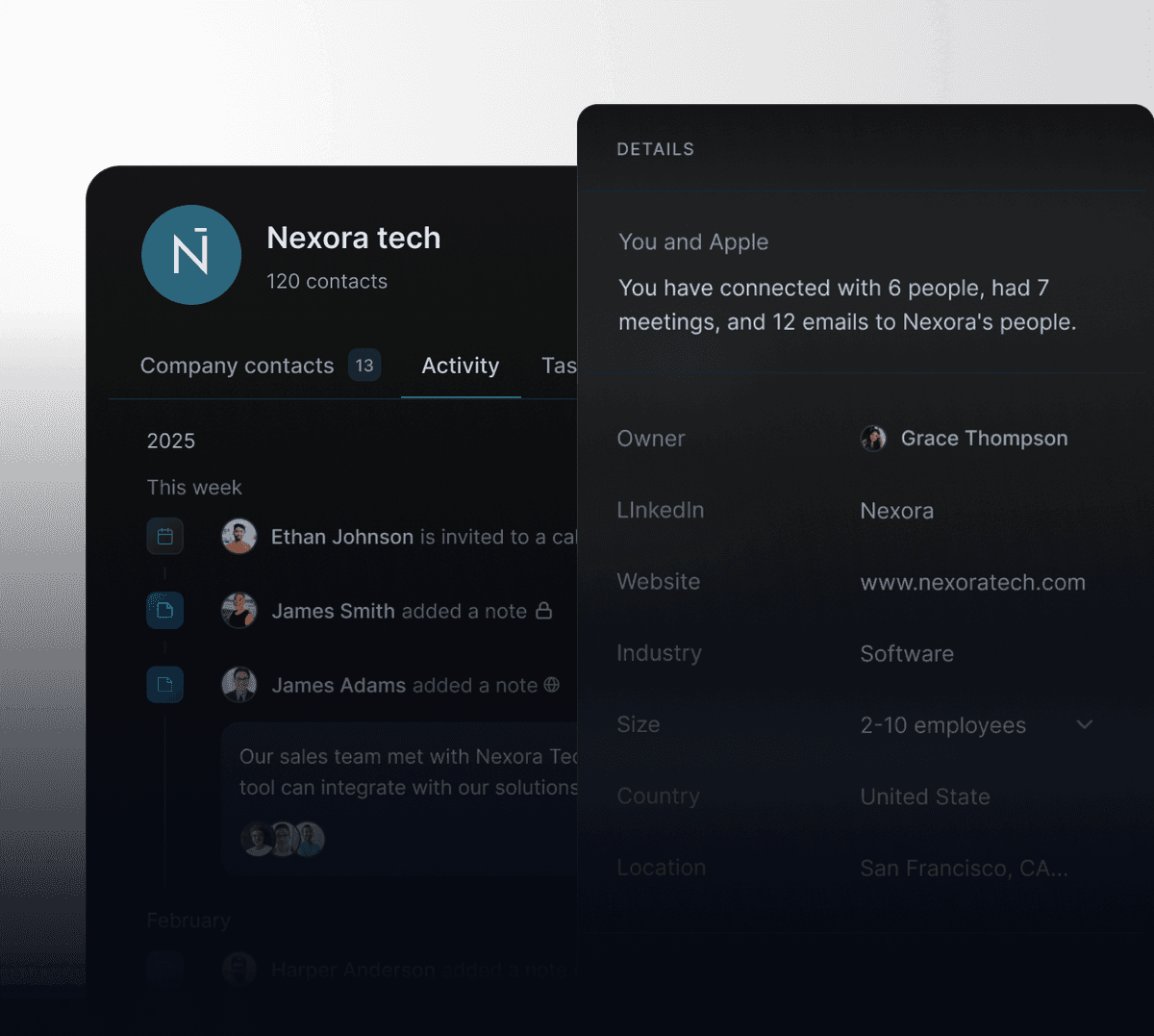Screen dimensions: 1154x1036
Task: Click the United State country value
Action: click(x=925, y=796)
